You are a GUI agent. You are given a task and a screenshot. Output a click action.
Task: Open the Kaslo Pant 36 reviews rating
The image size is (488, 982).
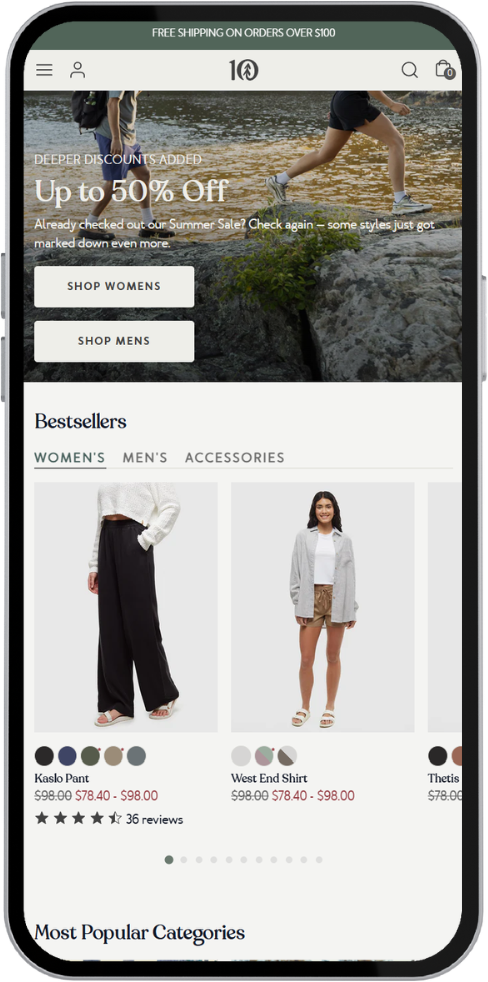coord(109,819)
